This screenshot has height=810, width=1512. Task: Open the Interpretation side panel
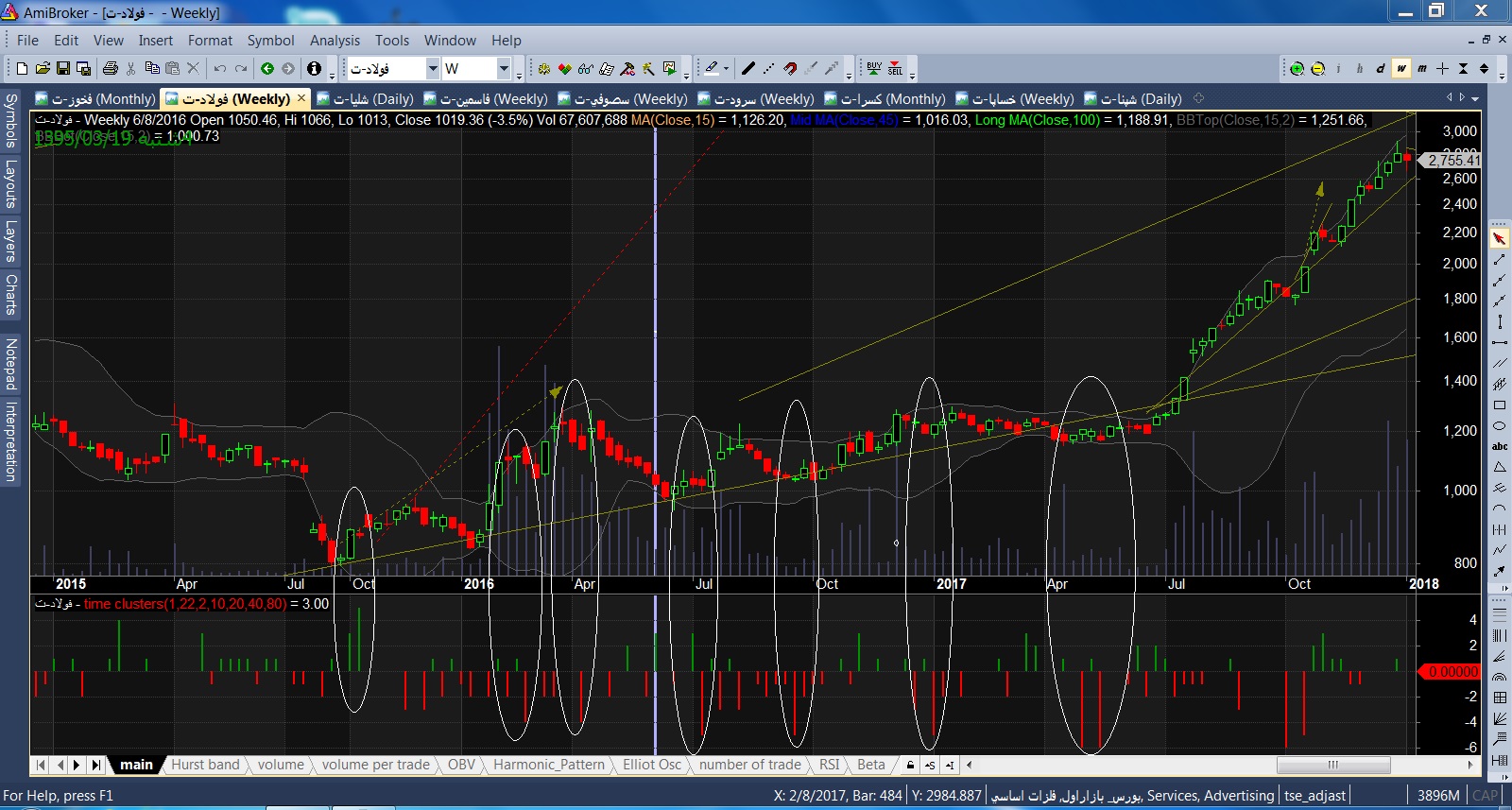click(x=11, y=441)
